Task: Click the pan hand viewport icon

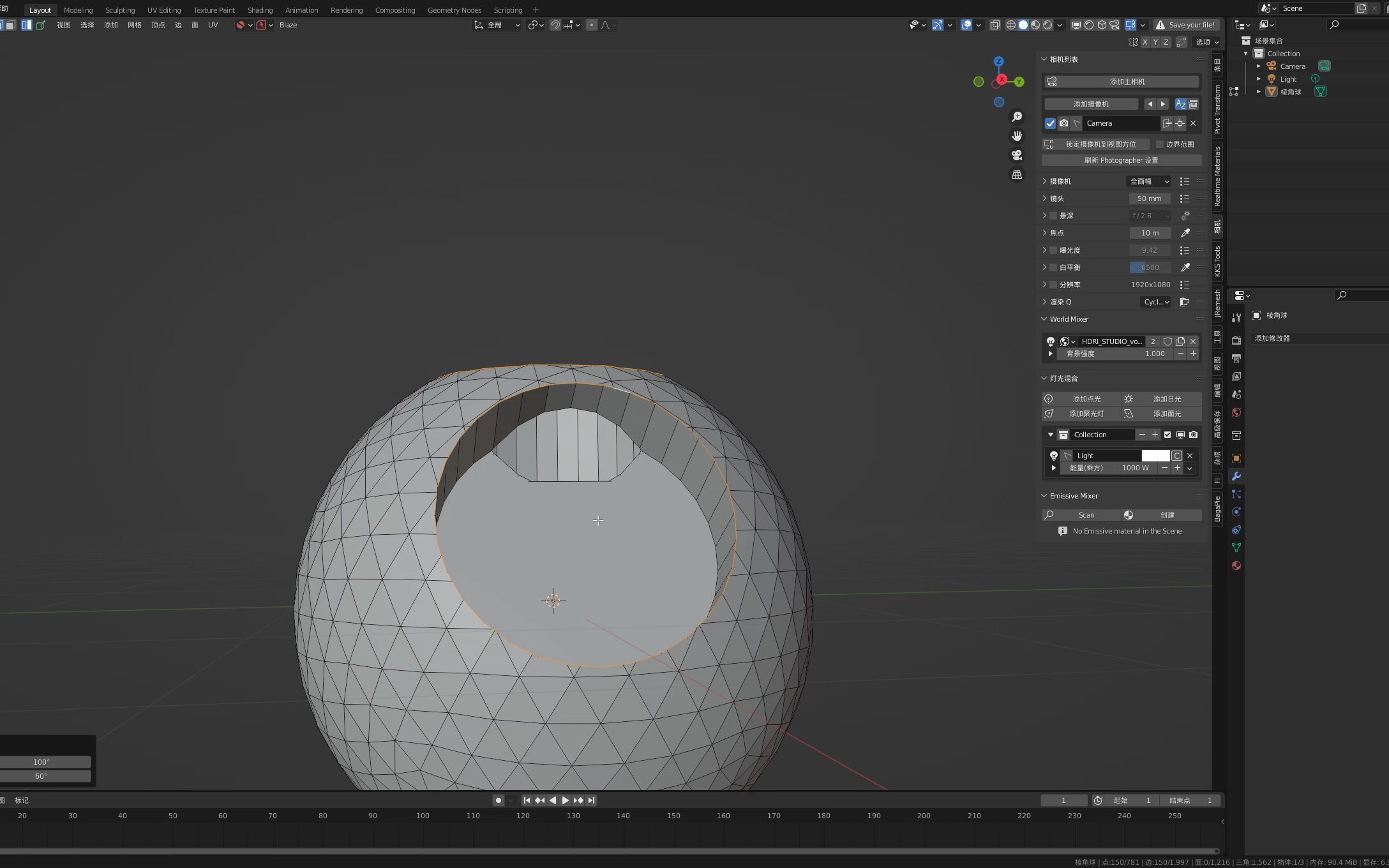Action: (x=1017, y=136)
